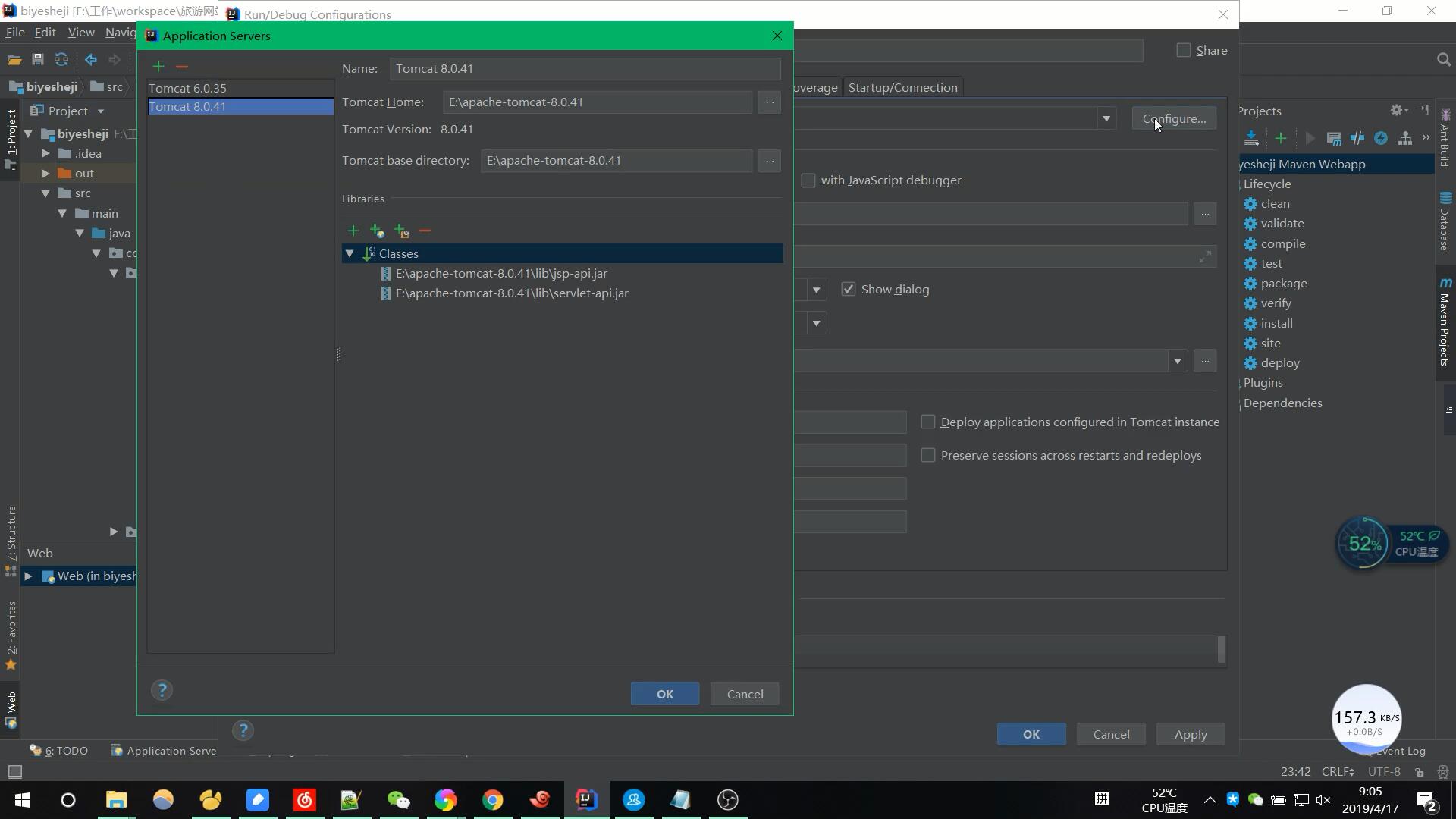Open Maven Projects side tab
Viewport: 1456px width, 819px height.
[x=1445, y=322]
